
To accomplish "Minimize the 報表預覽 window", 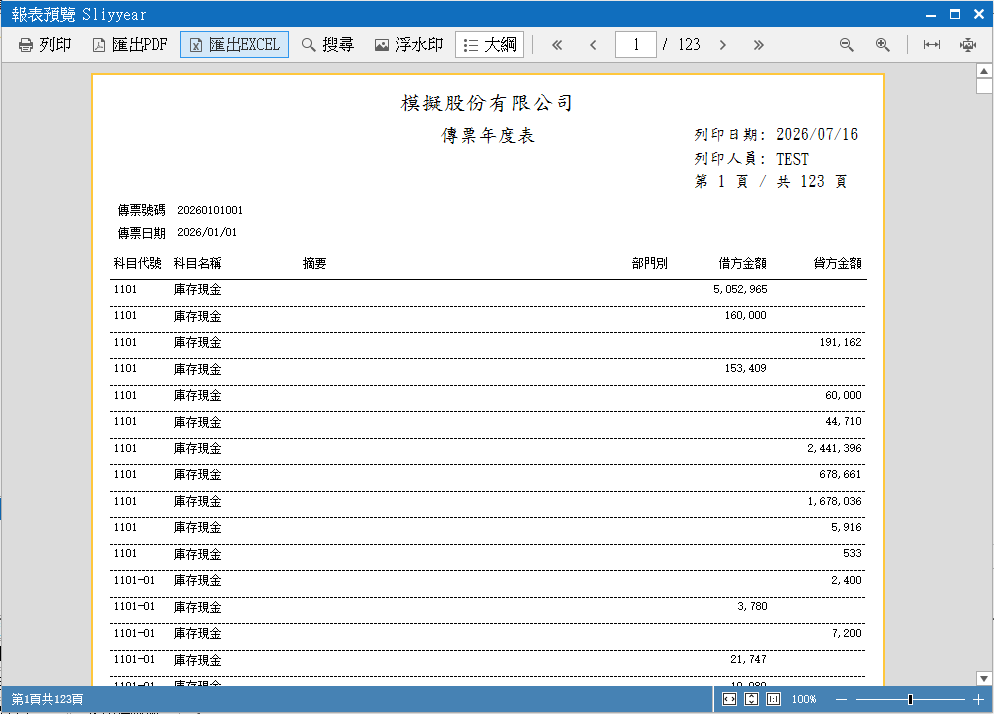I will [x=931, y=14].
